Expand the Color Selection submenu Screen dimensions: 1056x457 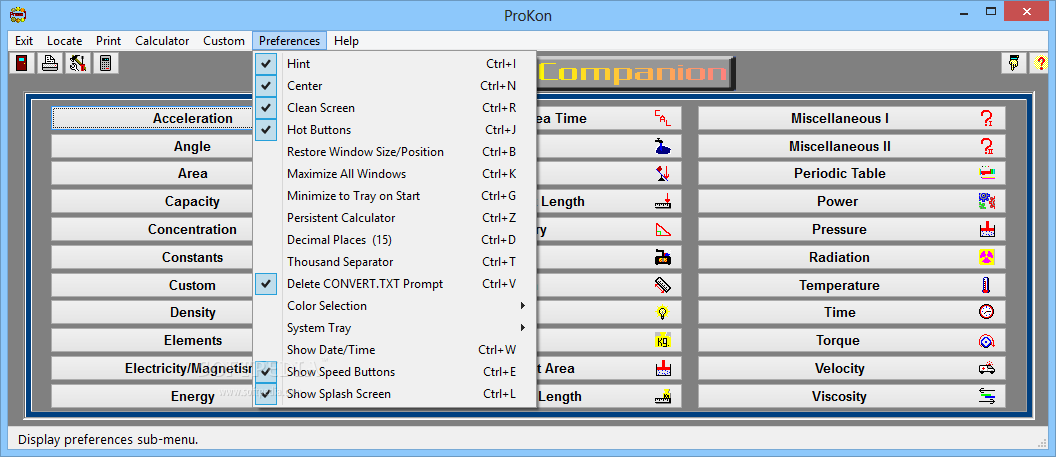pos(395,306)
